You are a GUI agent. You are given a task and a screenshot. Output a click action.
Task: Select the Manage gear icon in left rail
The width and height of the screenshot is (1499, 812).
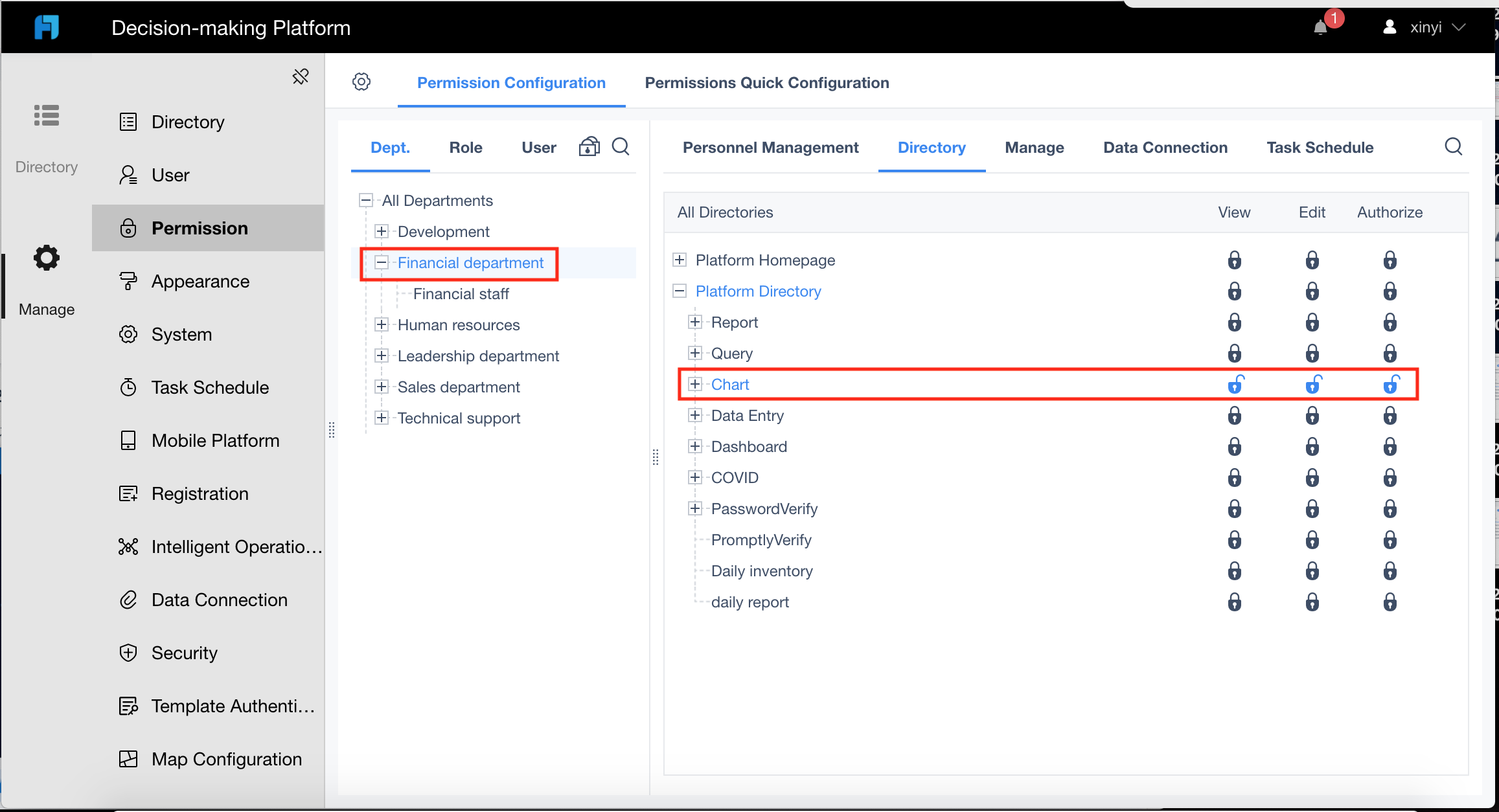click(x=47, y=258)
